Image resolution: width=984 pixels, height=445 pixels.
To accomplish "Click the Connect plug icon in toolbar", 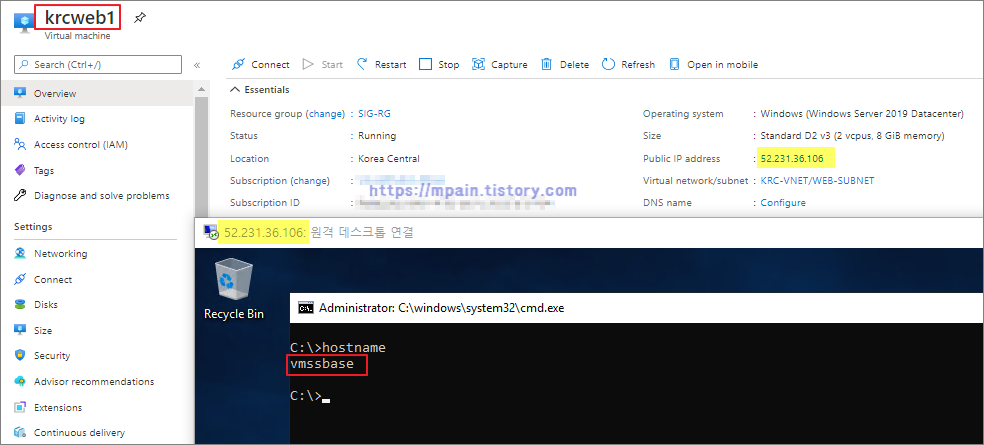I will (238, 65).
